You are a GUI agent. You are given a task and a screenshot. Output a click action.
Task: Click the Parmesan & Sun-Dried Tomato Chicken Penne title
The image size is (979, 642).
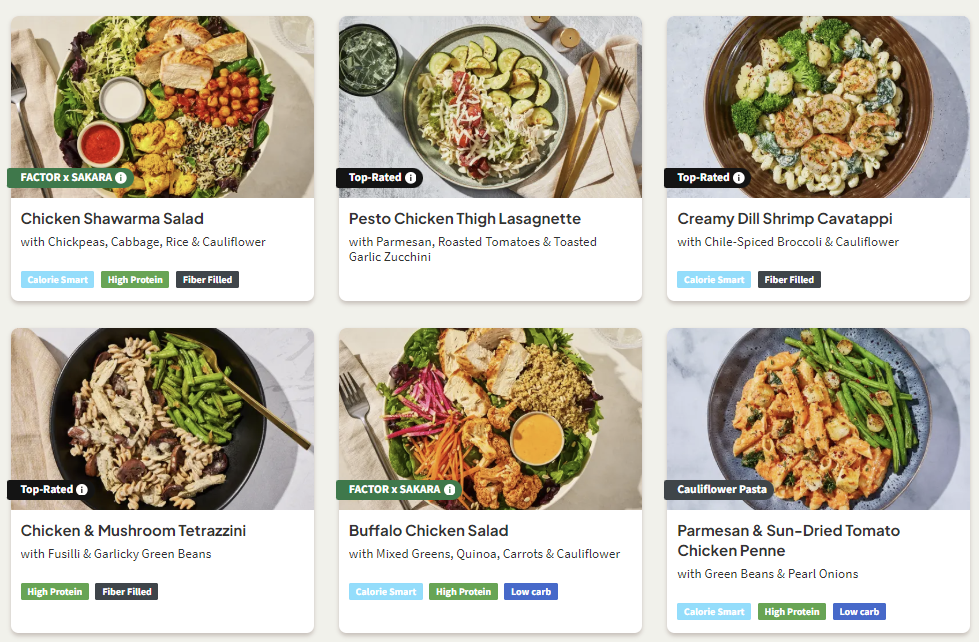click(x=788, y=541)
